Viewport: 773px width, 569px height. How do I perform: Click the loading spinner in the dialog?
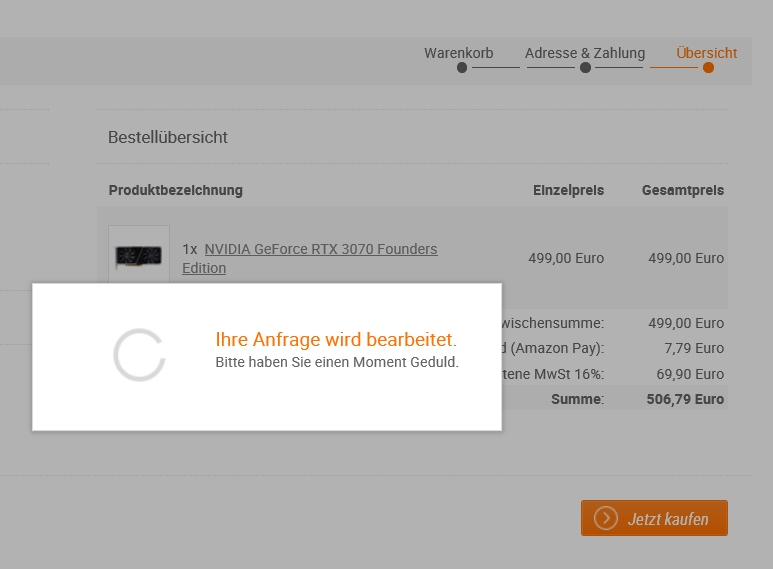pyautogui.click(x=139, y=355)
